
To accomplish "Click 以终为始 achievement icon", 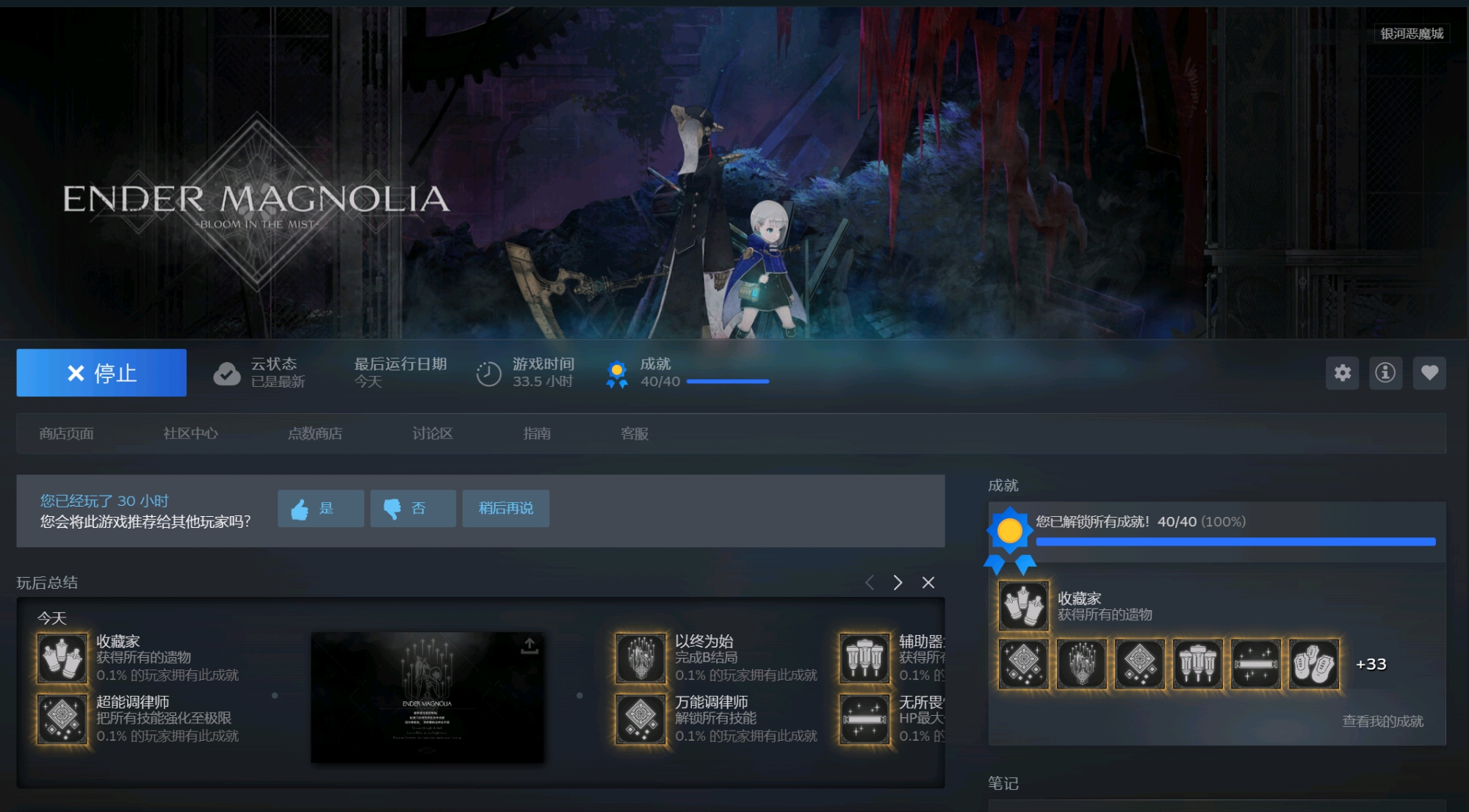I will click(x=641, y=659).
